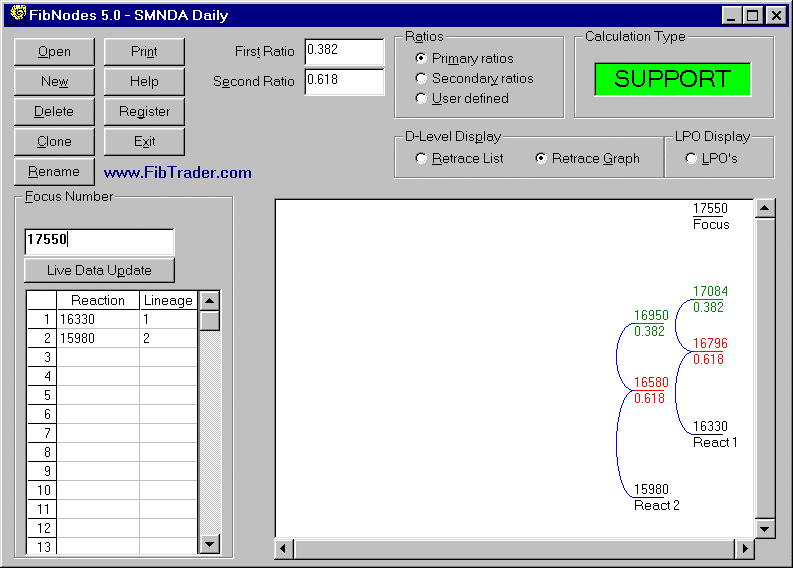Click table scrollbar up arrow

click(x=209, y=300)
